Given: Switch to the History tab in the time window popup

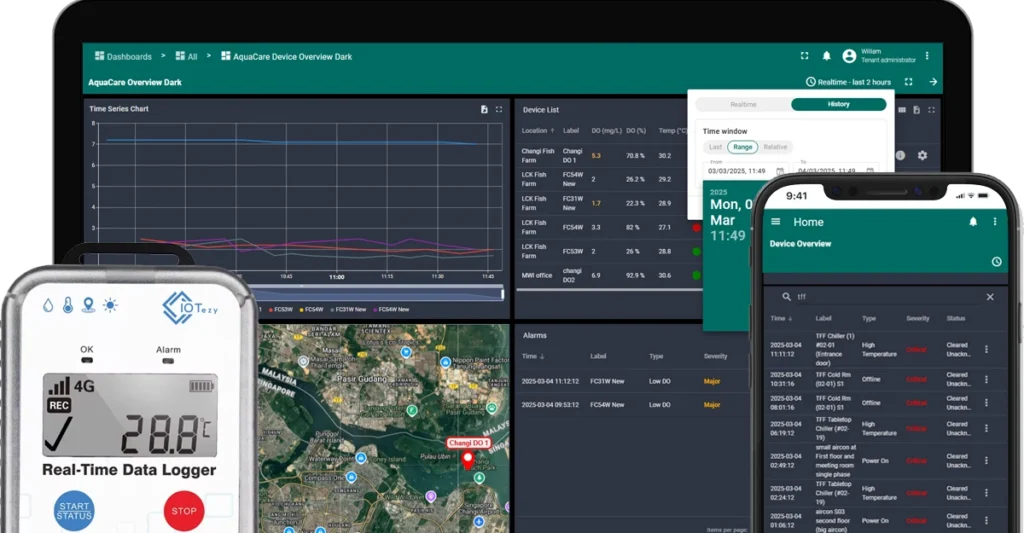Looking at the screenshot, I should point(839,105).
